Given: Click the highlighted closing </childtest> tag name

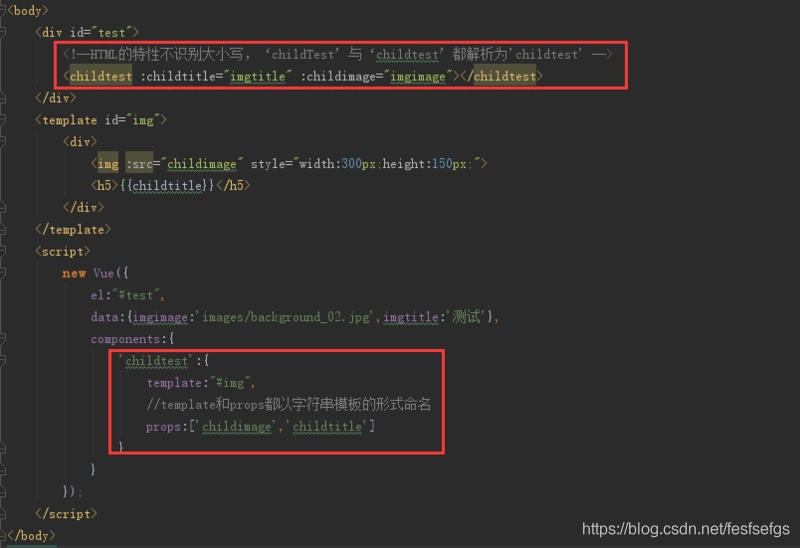Looking at the screenshot, I should (505, 77).
